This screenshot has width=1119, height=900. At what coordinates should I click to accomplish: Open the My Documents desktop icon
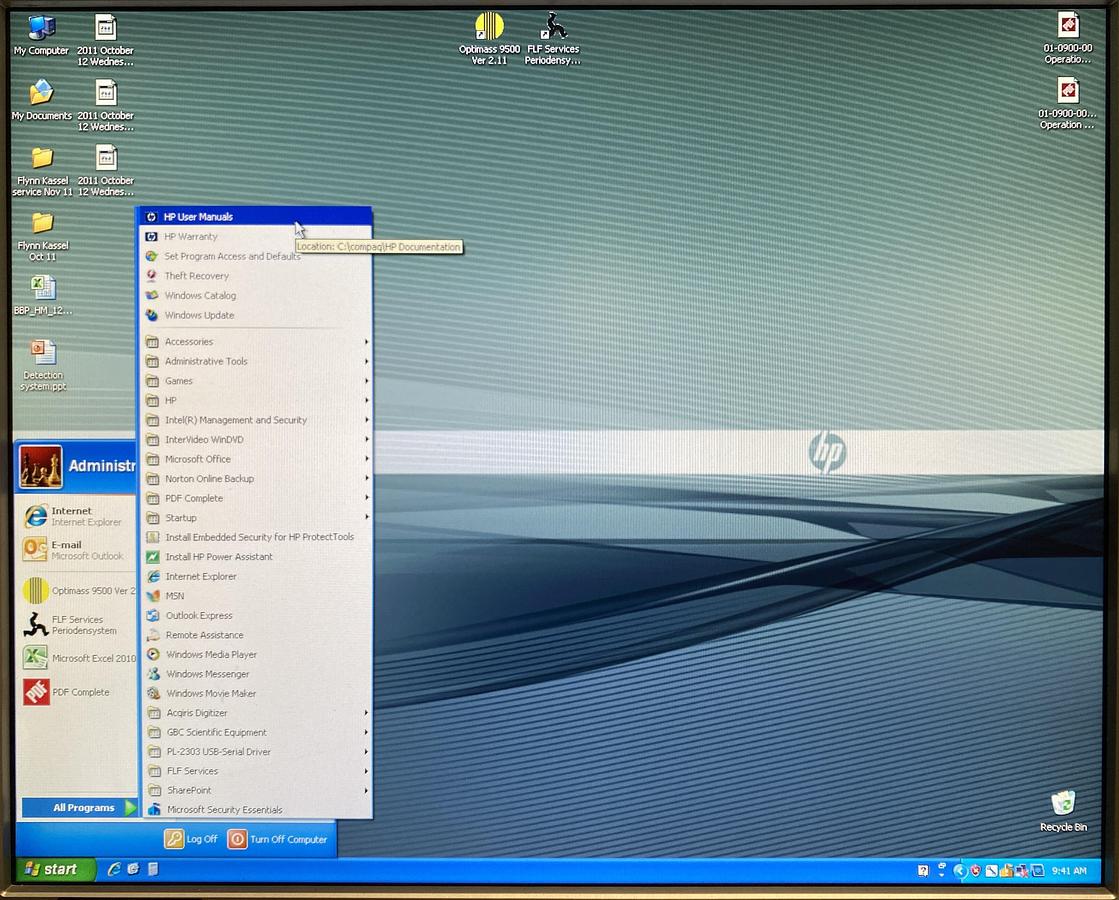pos(41,95)
